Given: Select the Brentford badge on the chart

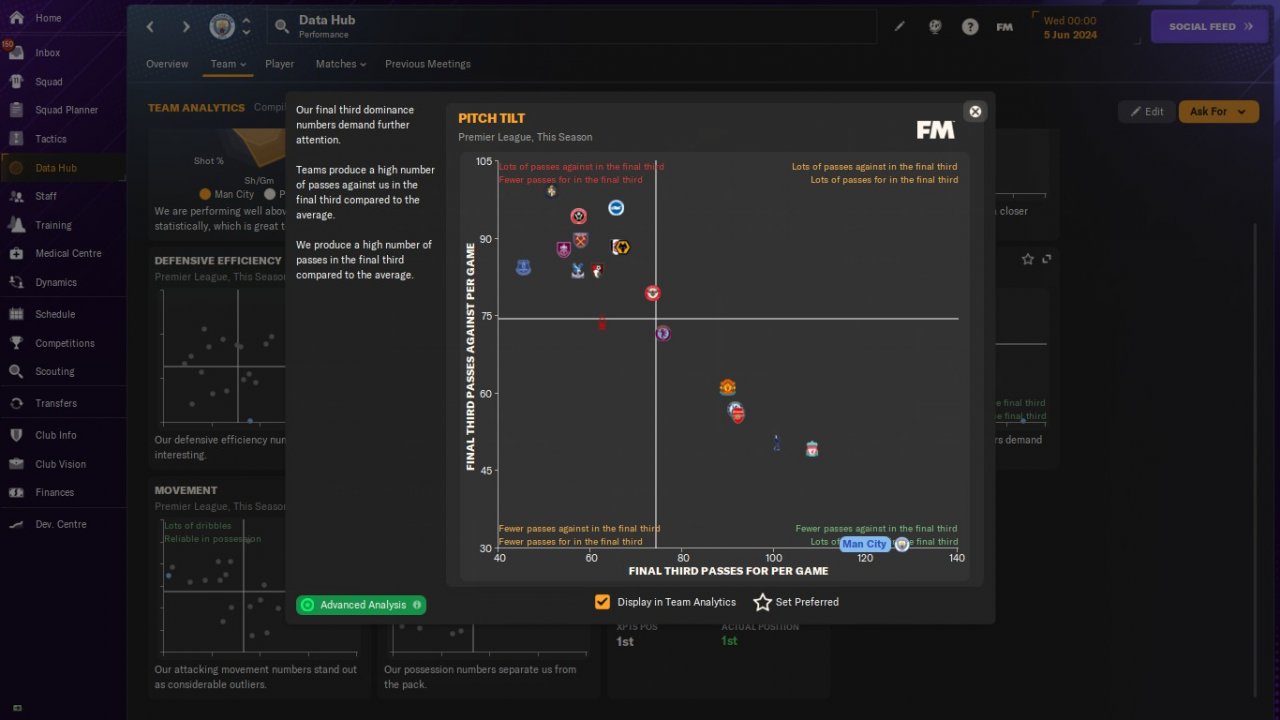Looking at the screenshot, I should 652,294.
